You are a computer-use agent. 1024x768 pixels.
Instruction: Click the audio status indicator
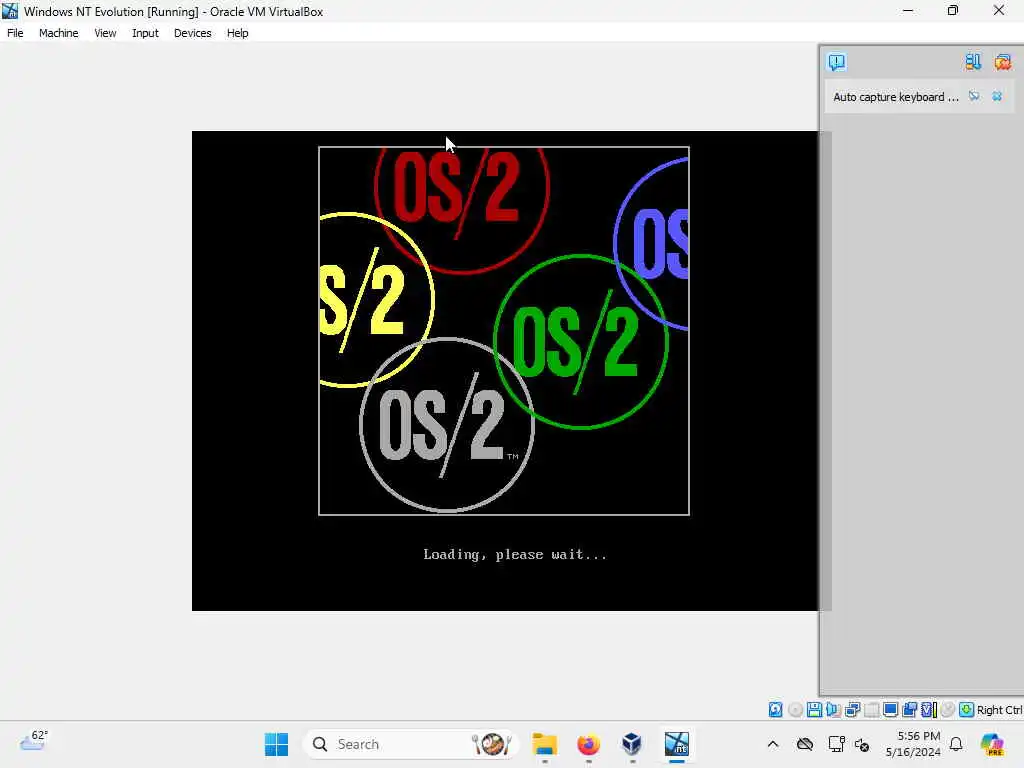(x=833, y=710)
